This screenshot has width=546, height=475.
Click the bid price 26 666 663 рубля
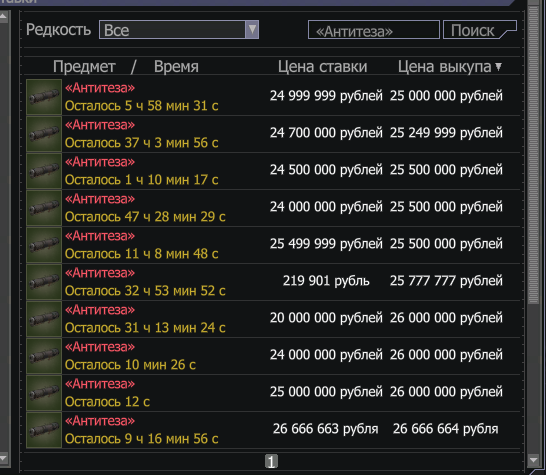[326, 429]
